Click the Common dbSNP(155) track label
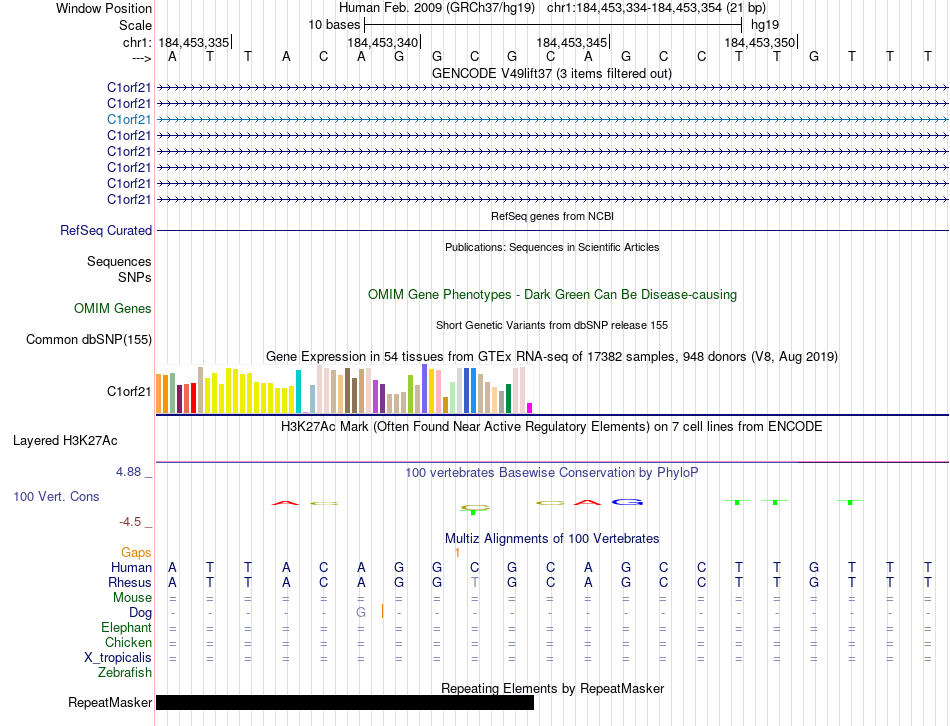 pyautogui.click(x=89, y=340)
